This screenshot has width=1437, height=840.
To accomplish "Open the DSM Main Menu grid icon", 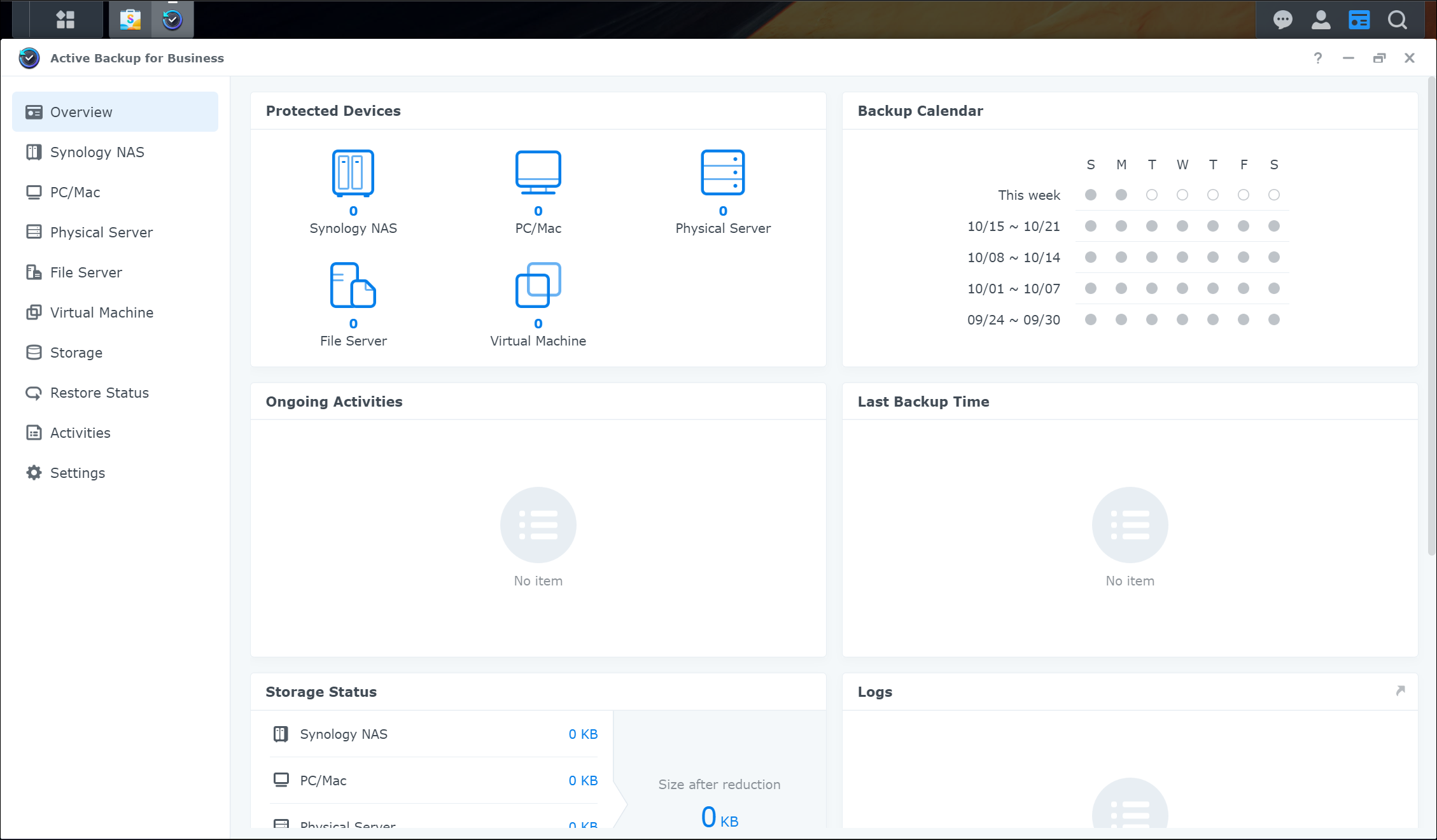I will coord(65,20).
